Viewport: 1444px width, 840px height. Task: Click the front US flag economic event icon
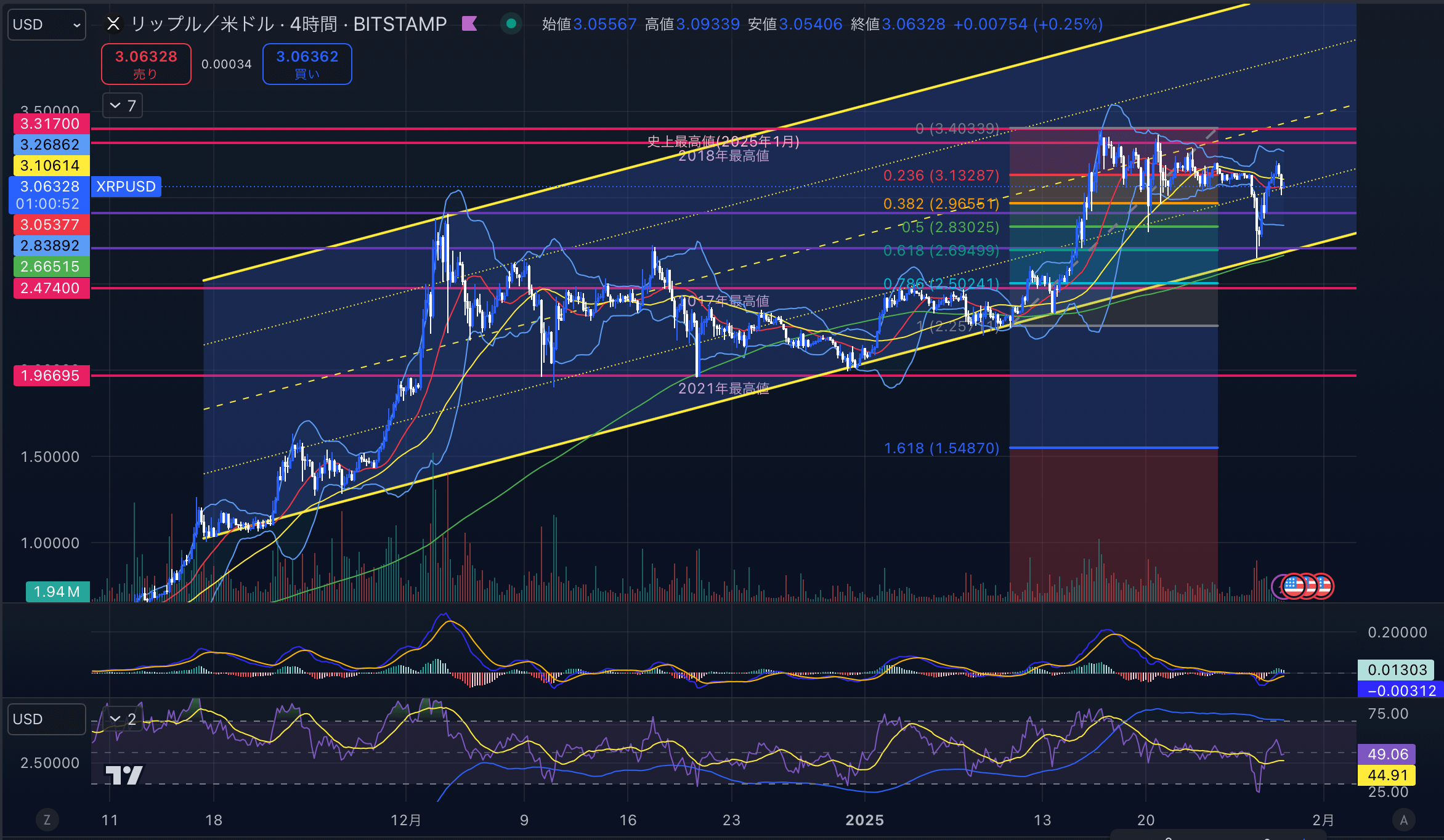(1294, 586)
